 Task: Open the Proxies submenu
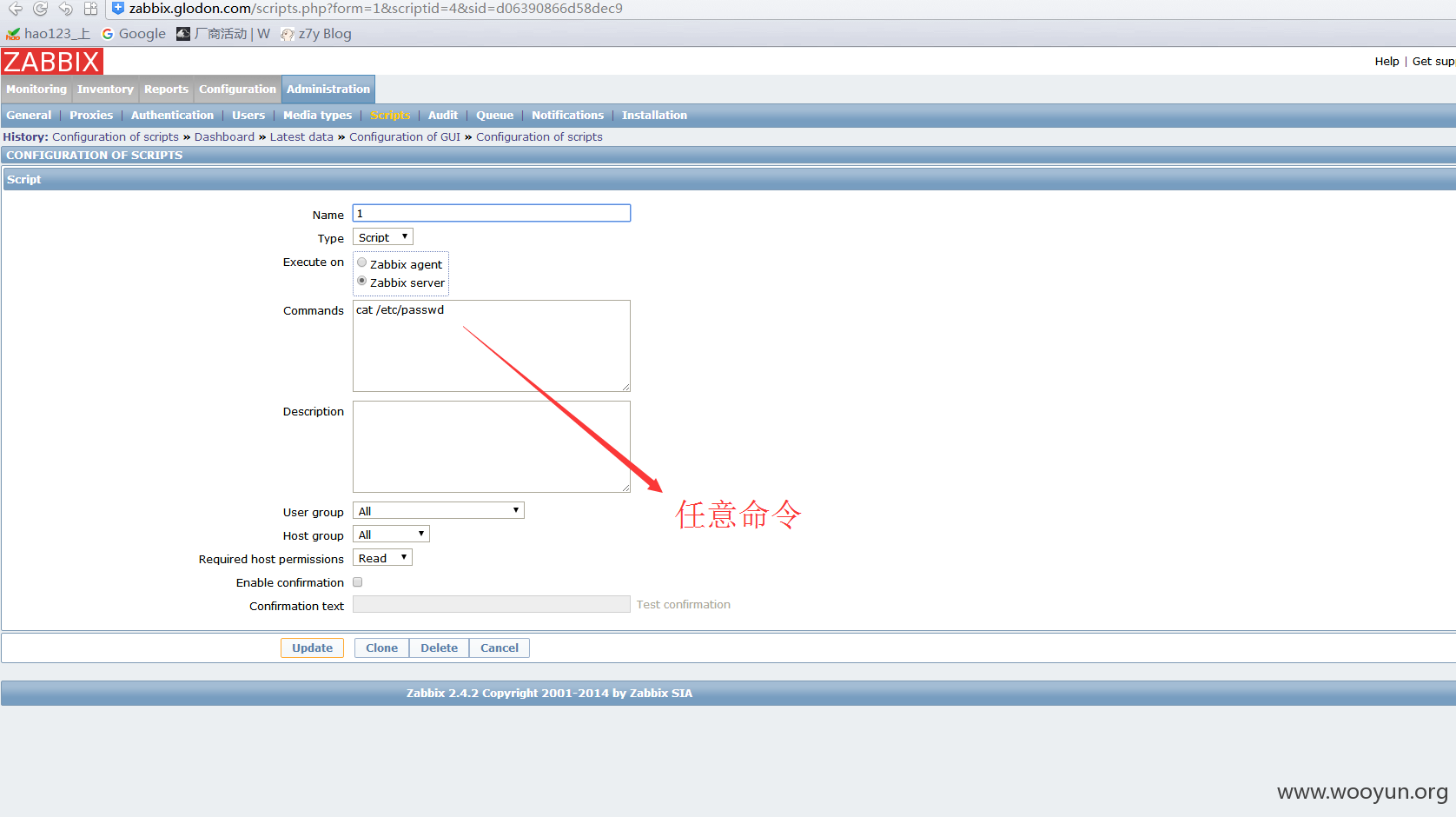(x=91, y=116)
